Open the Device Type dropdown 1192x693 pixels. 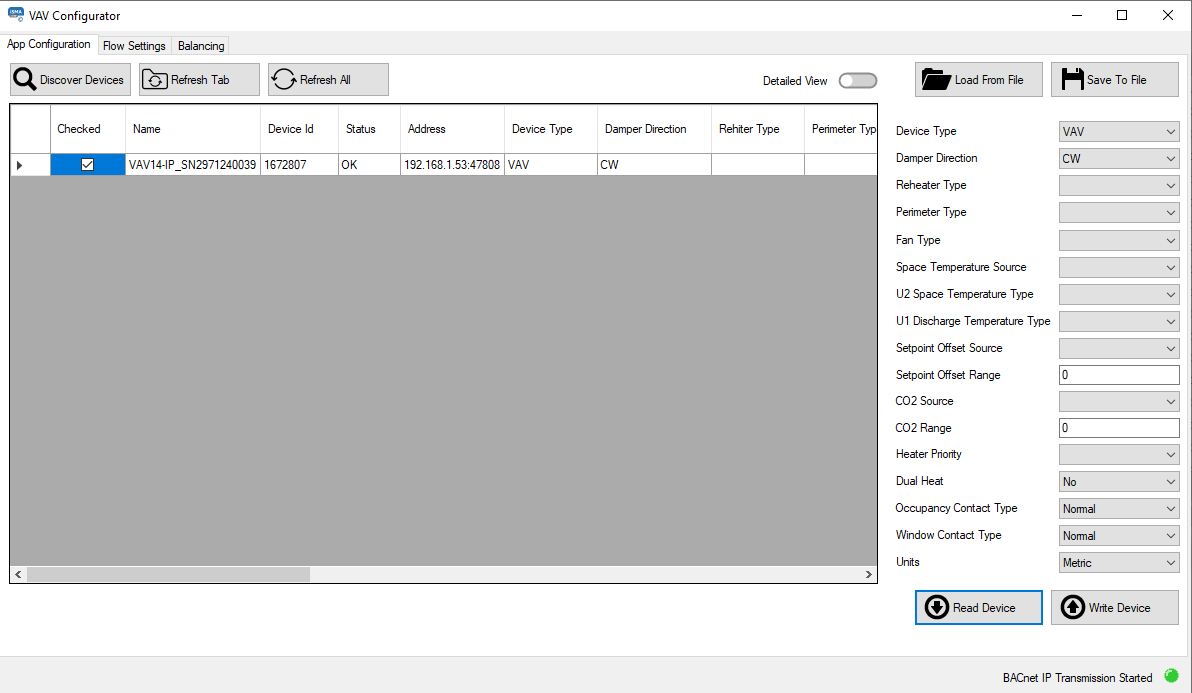tap(1118, 131)
